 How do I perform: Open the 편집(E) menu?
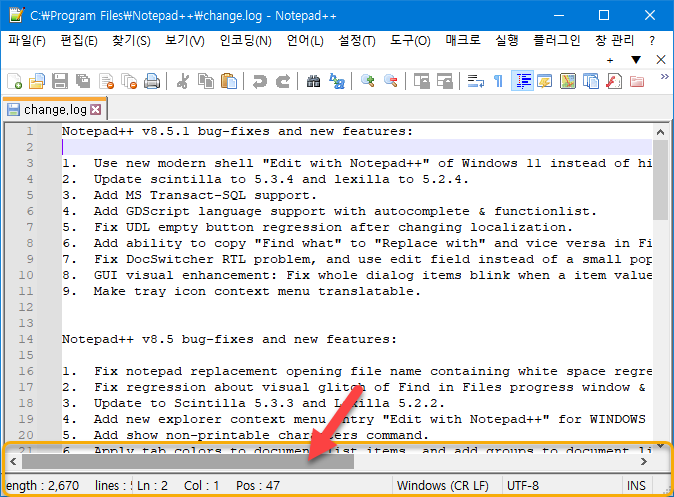[79, 41]
